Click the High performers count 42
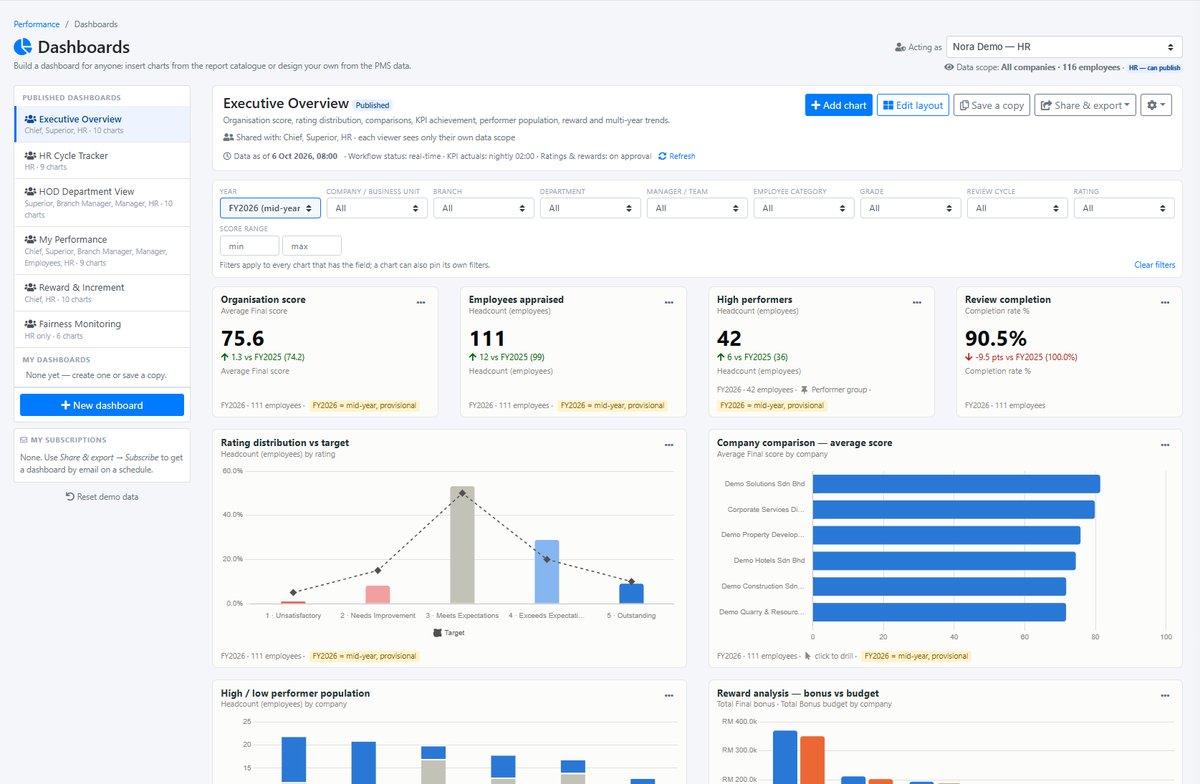This screenshot has width=1200, height=784. coord(730,339)
